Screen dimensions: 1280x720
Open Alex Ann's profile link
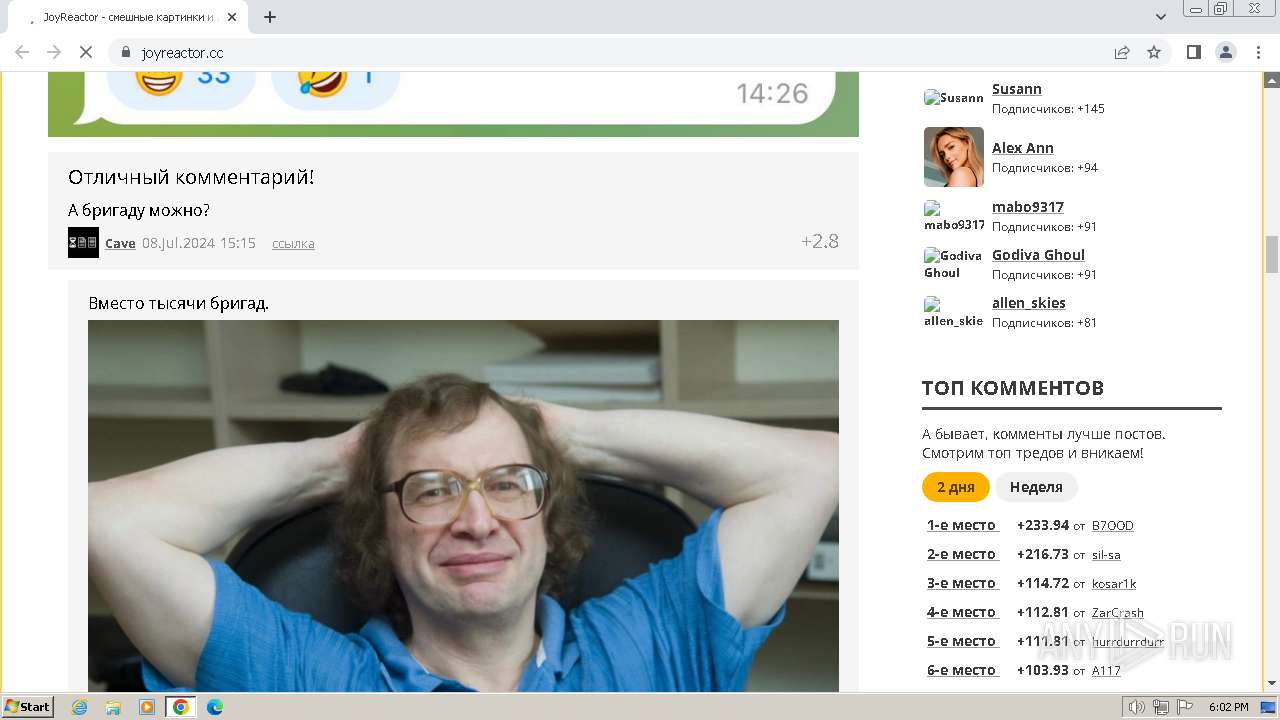[x=1022, y=148]
